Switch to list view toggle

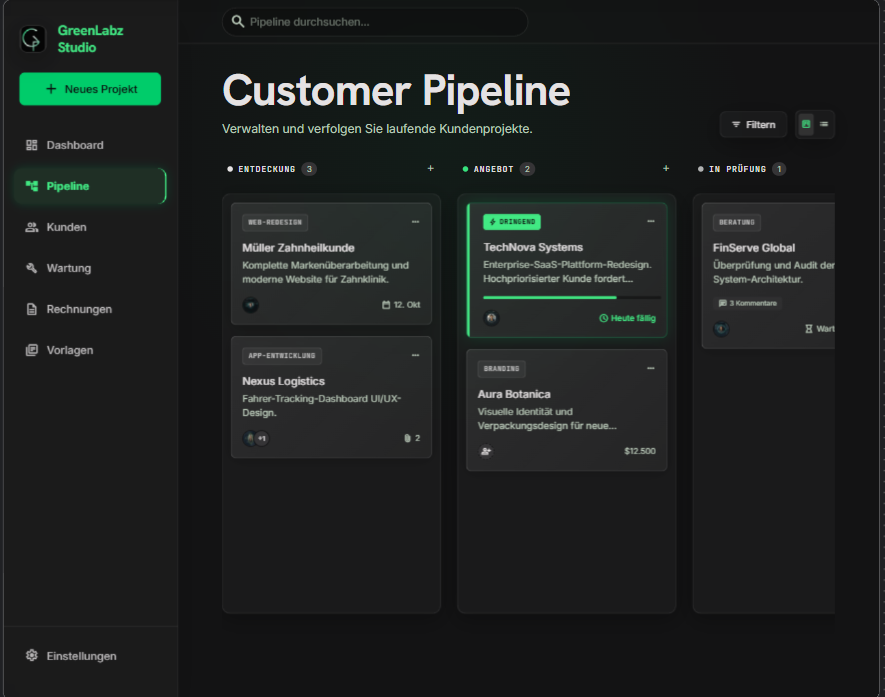(x=824, y=124)
